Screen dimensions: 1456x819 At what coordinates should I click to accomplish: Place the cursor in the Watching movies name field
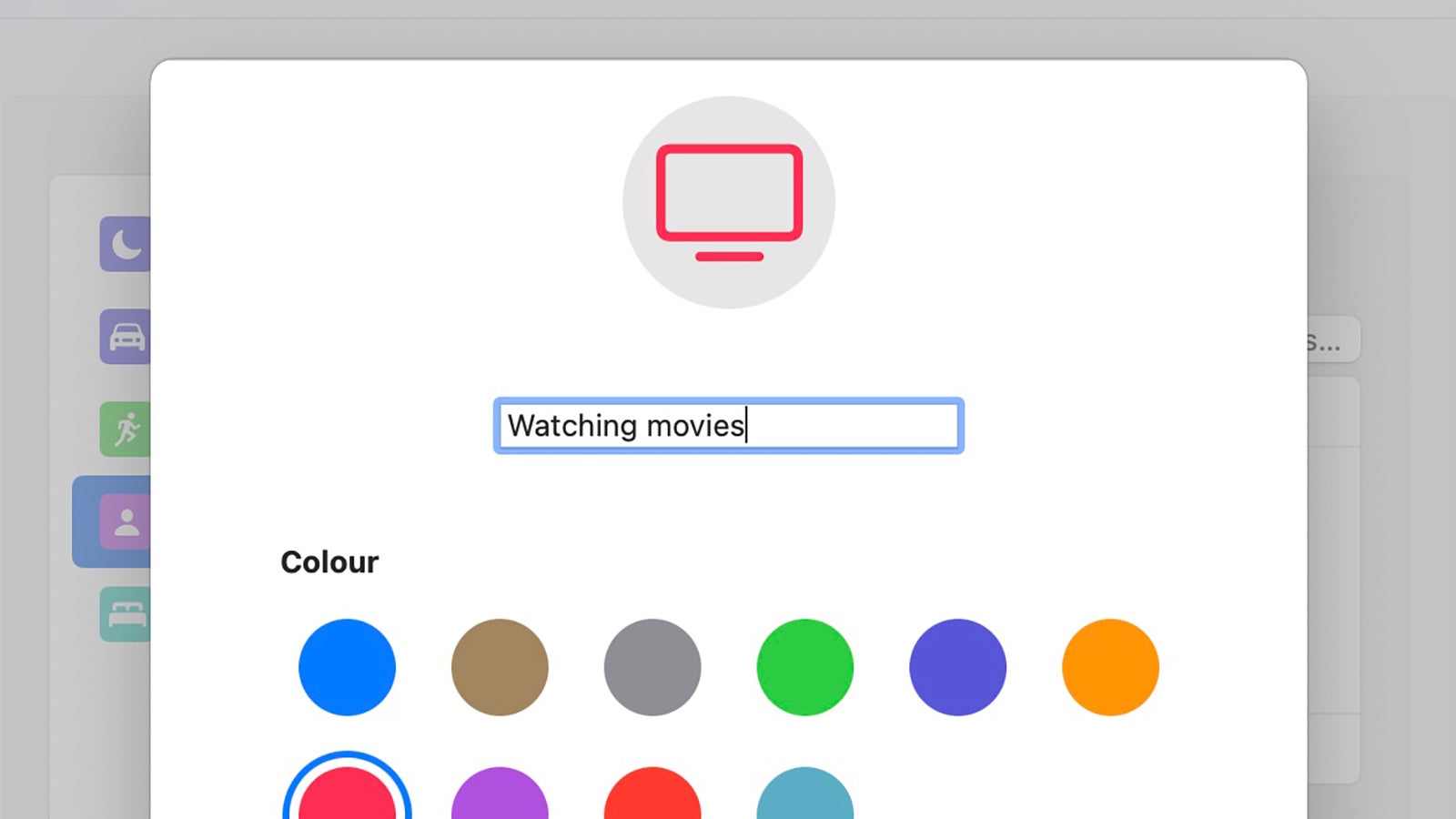728,426
